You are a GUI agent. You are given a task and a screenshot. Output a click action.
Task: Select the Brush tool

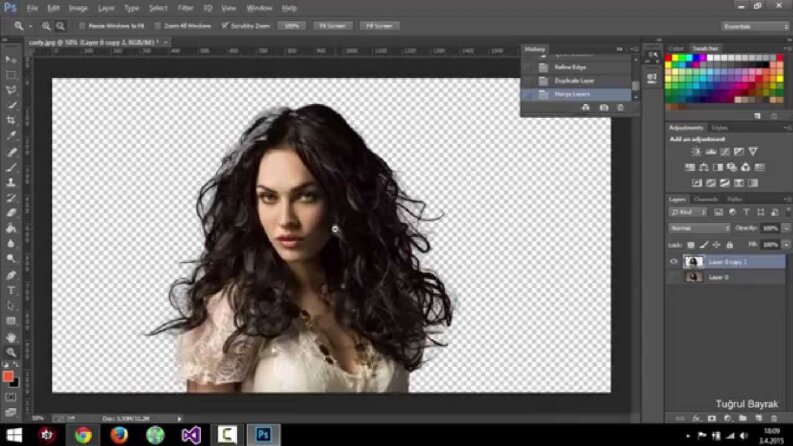click(11, 167)
